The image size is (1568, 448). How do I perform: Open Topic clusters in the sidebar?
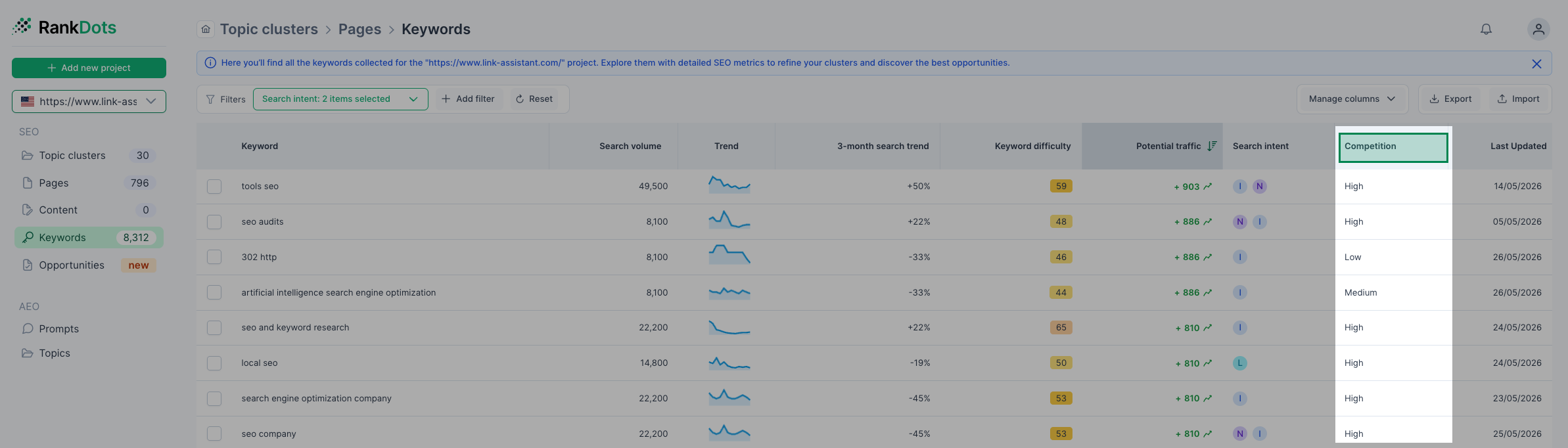89,156
